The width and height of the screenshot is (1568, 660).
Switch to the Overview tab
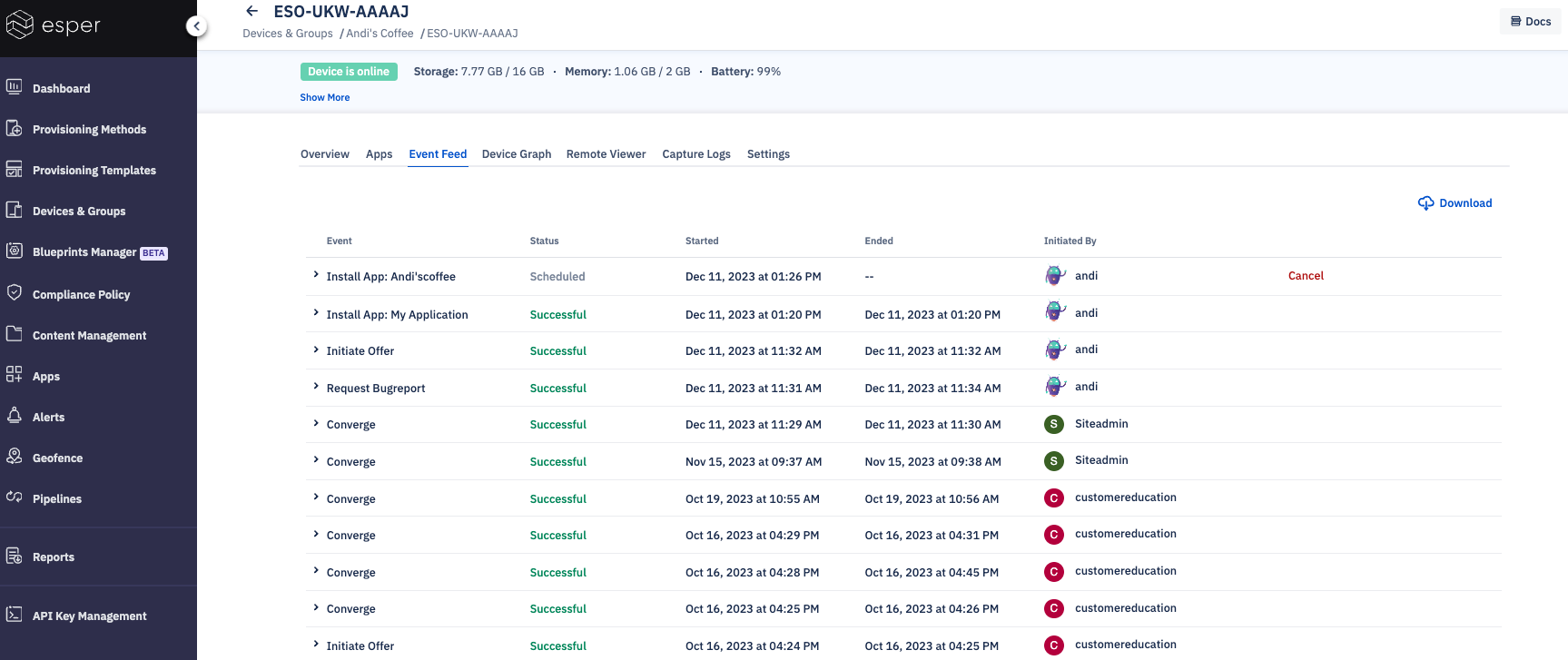pyautogui.click(x=325, y=154)
